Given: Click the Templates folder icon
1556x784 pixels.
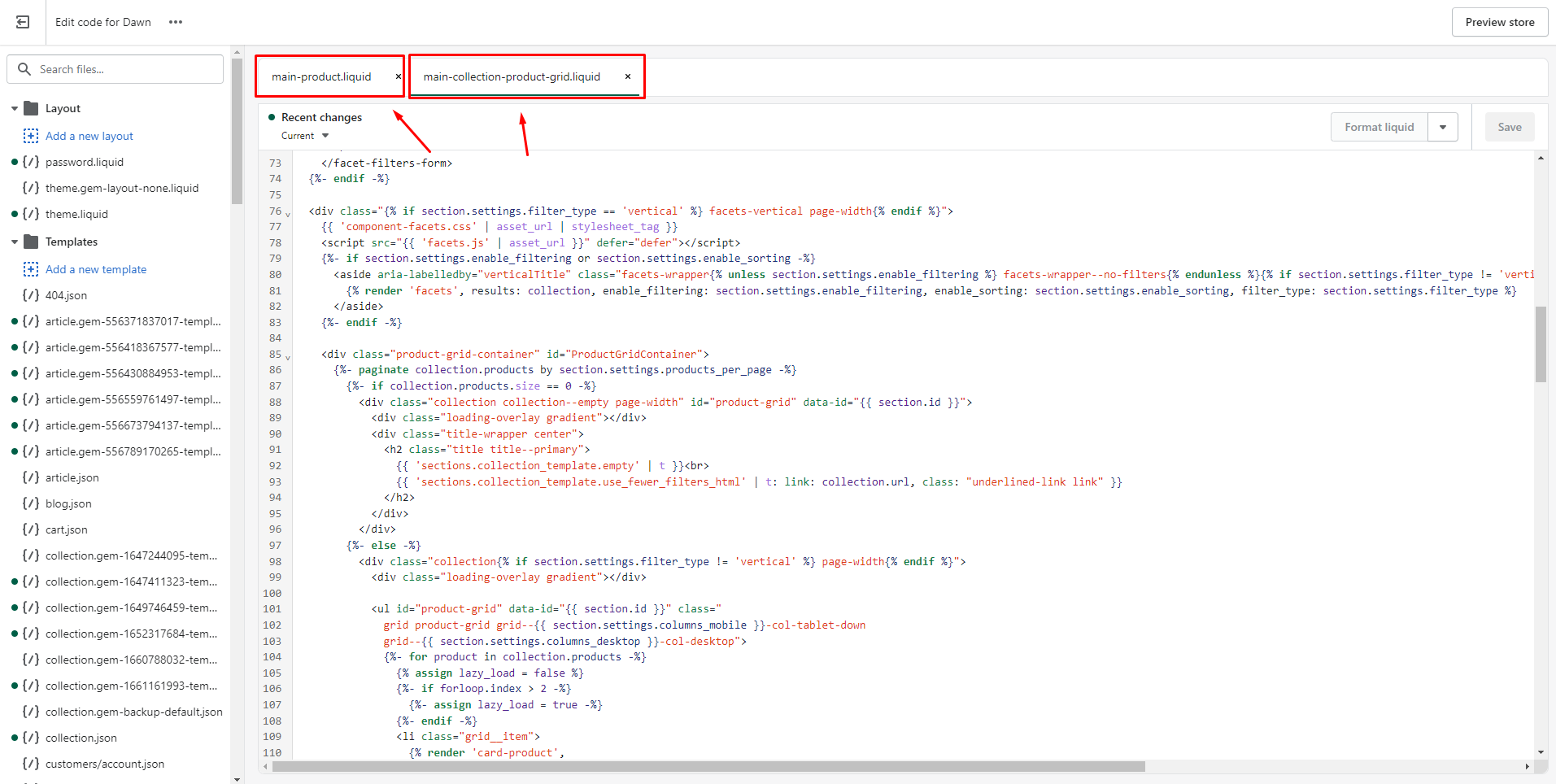Looking at the screenshot, I should click(32, 242).
